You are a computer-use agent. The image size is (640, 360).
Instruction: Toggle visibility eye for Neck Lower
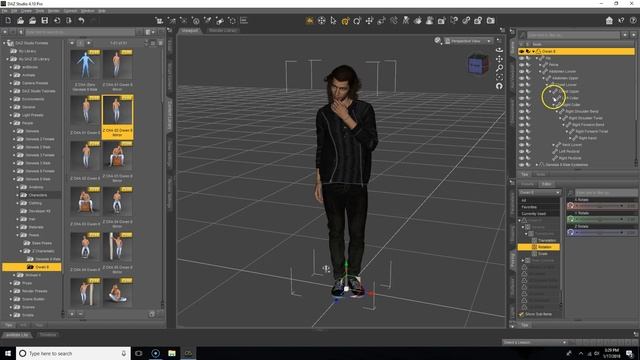coord(521,145)
